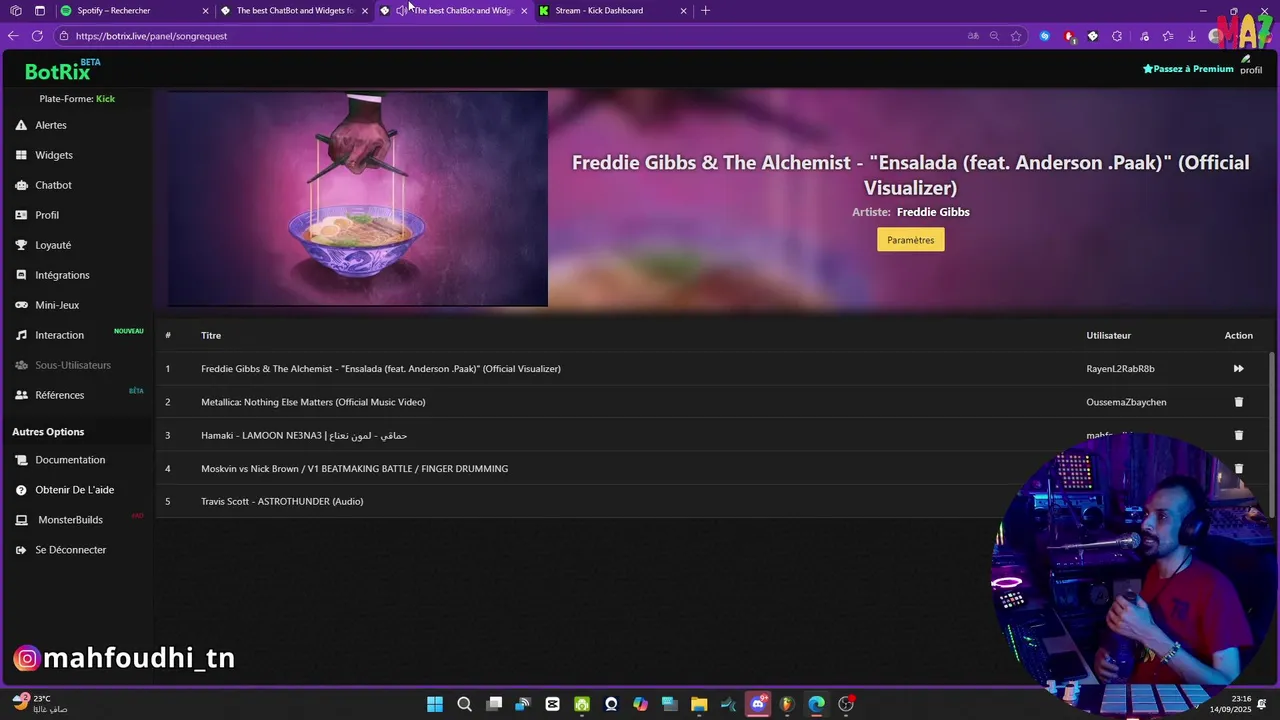Open the weather widget showing 23°C
The width and height of the screenshot is (1280, 720).
click(x=40, y=704)
